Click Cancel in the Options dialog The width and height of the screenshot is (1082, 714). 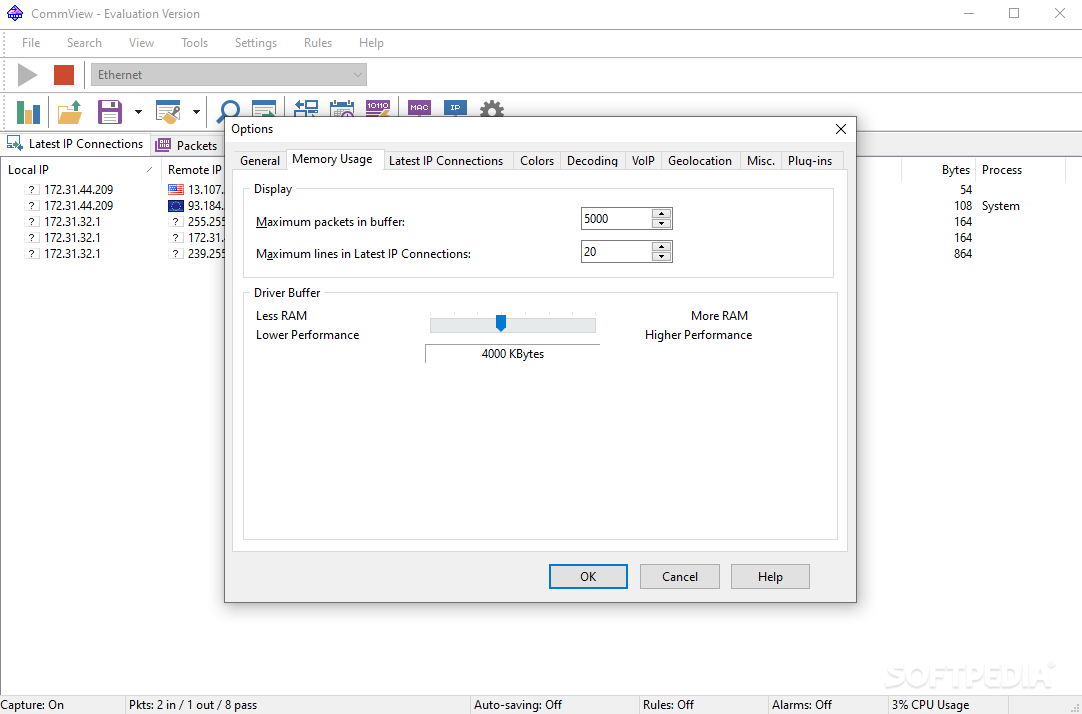(680, 577)
